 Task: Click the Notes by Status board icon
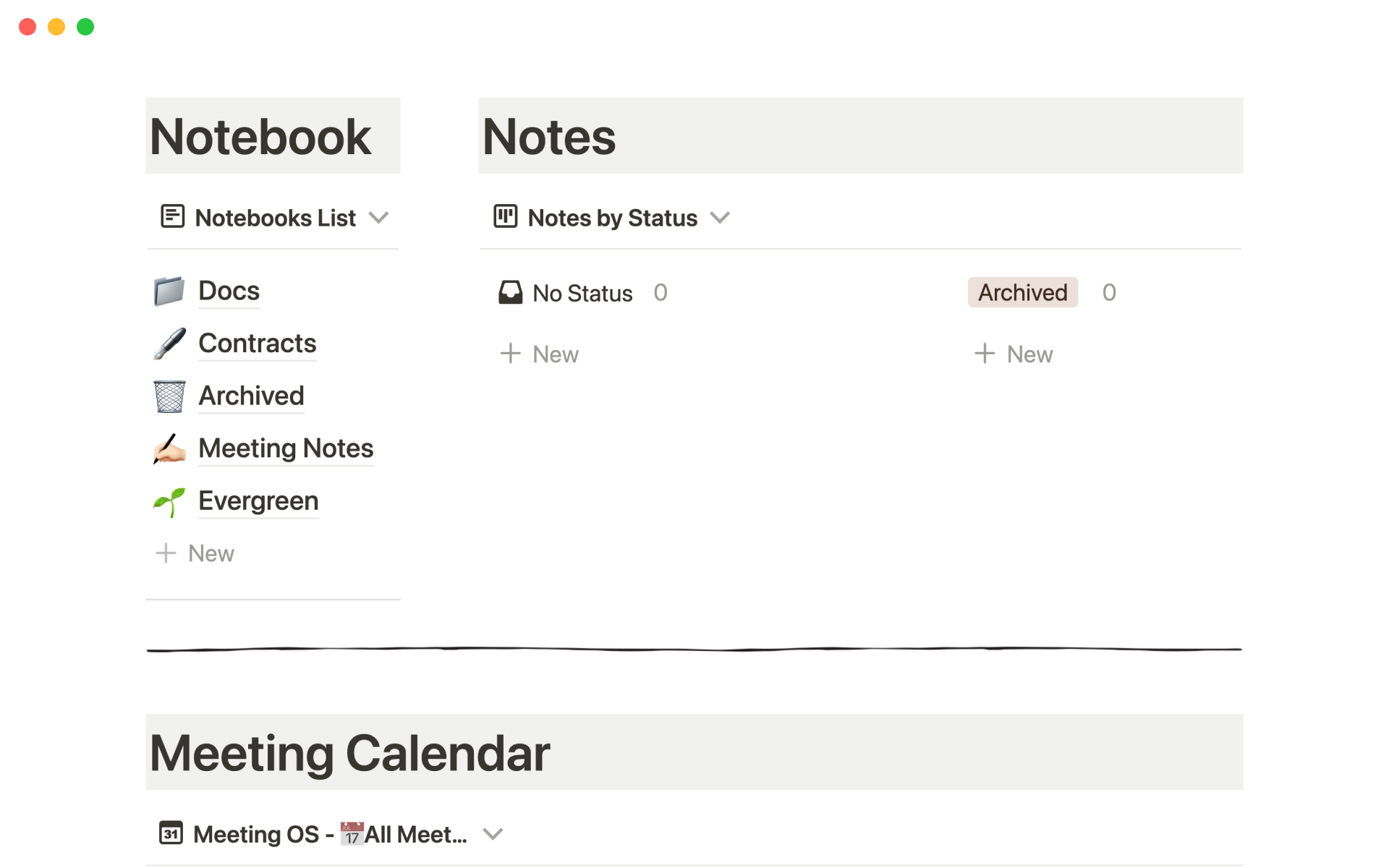[505, 217]
